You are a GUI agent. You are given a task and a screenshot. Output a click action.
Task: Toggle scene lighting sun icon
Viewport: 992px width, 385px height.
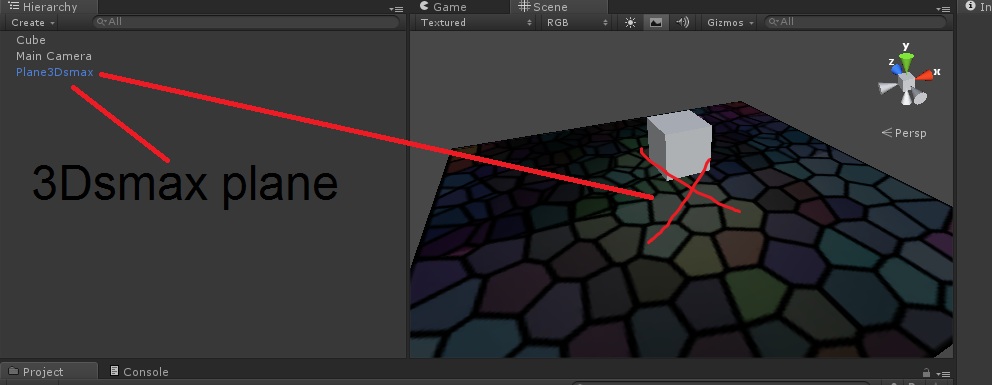point(630,22)
